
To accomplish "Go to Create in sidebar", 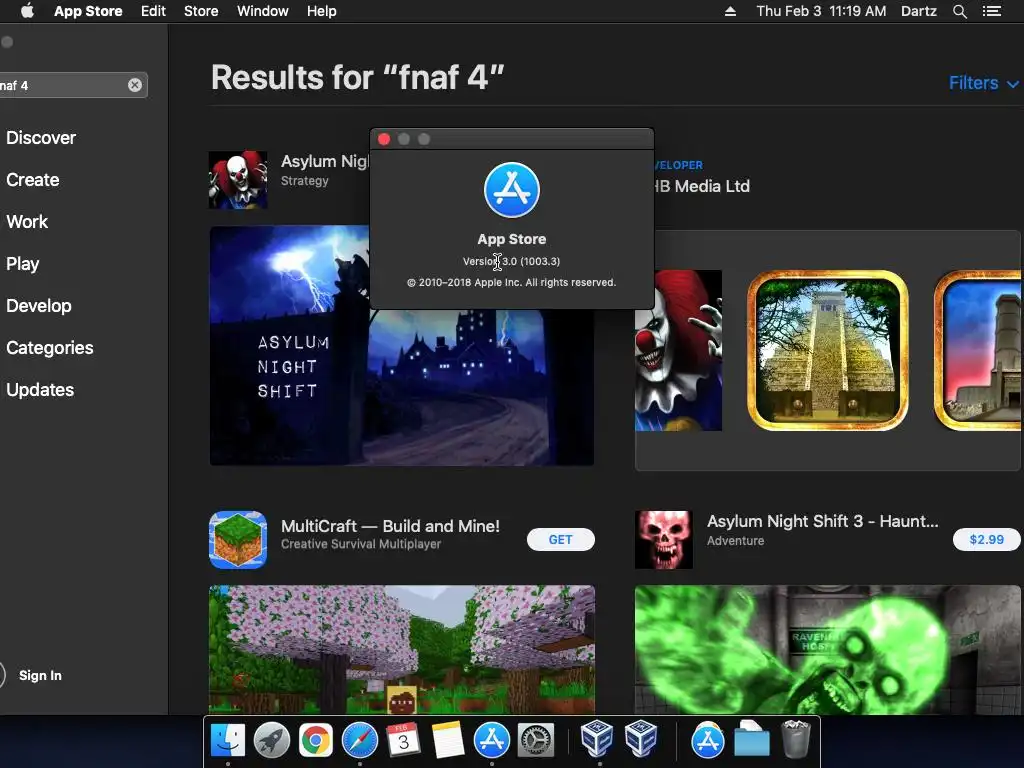I will click(33, 180).
